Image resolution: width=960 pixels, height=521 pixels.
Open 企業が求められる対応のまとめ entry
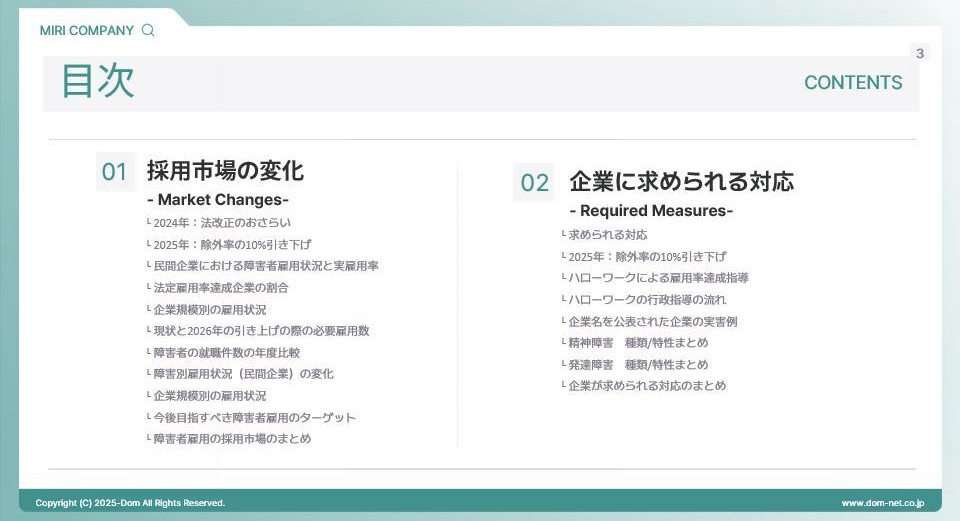(647, 386)
